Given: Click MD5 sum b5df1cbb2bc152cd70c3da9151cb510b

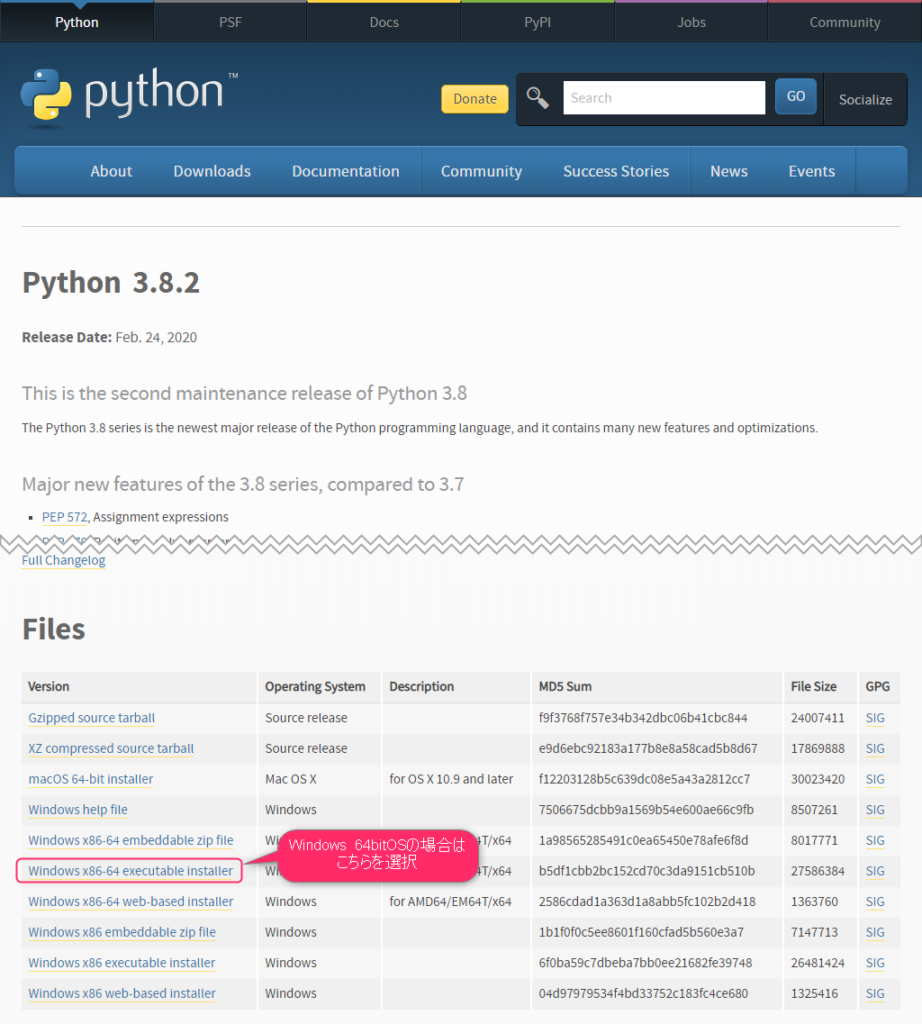Looking at the screenshot, I should (646, 871).
